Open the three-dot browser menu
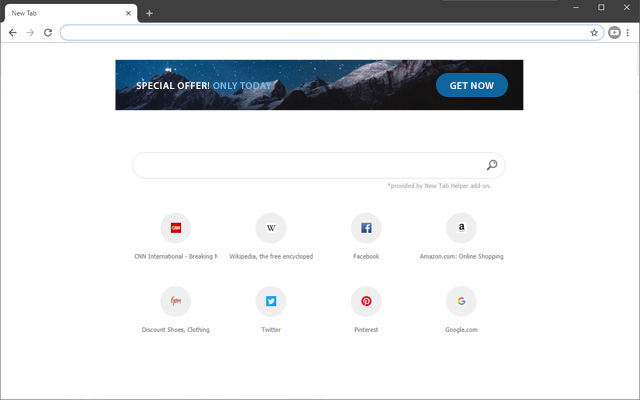 [628, 33]
